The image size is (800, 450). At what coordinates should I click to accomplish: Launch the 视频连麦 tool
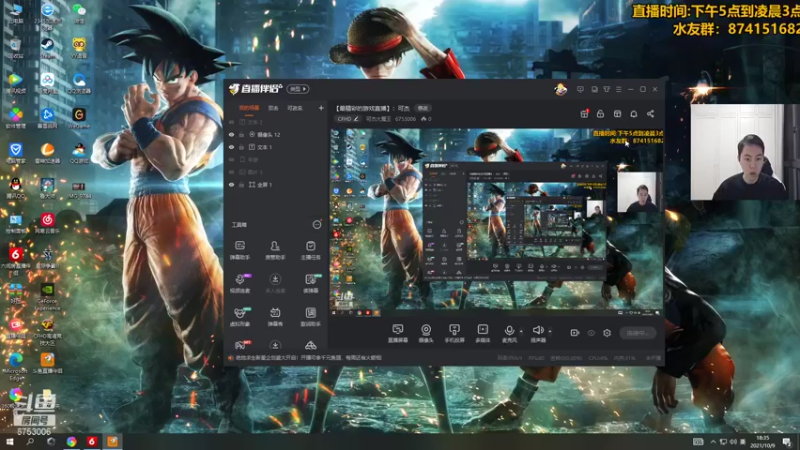click(240, 283)
